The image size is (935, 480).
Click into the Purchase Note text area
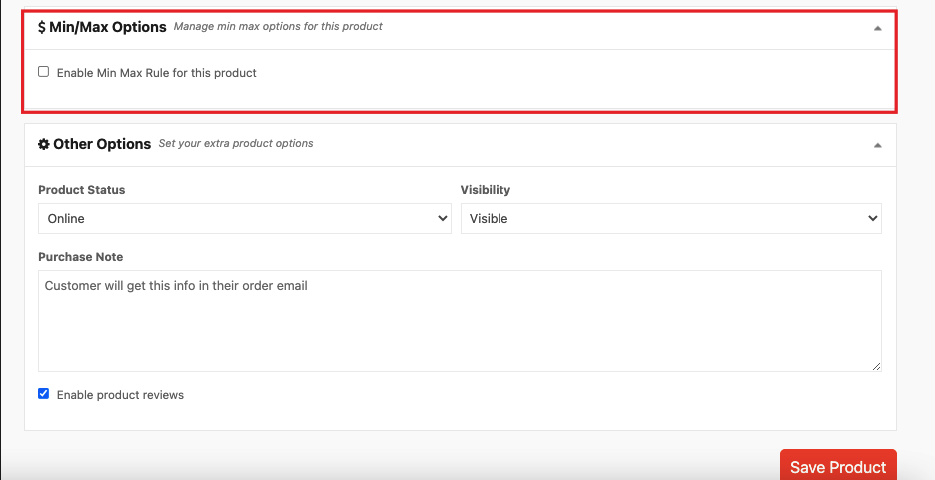pos(460,321)
